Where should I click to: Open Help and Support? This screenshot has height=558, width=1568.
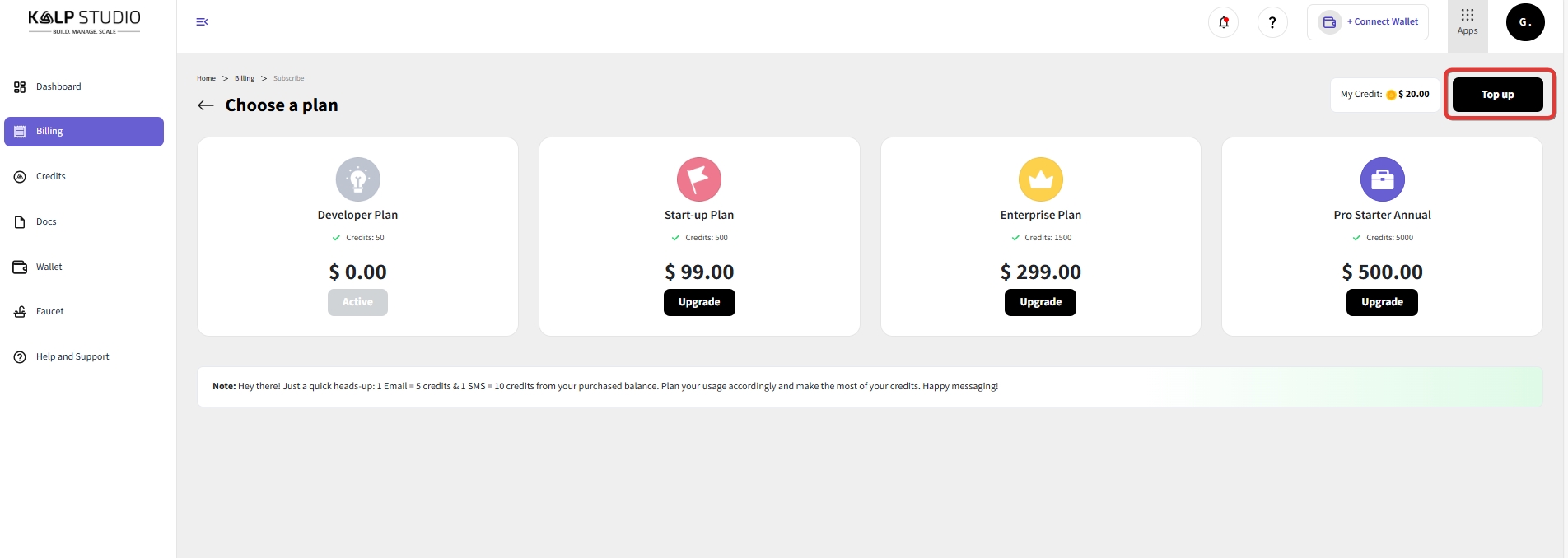(x=72, y=356)
